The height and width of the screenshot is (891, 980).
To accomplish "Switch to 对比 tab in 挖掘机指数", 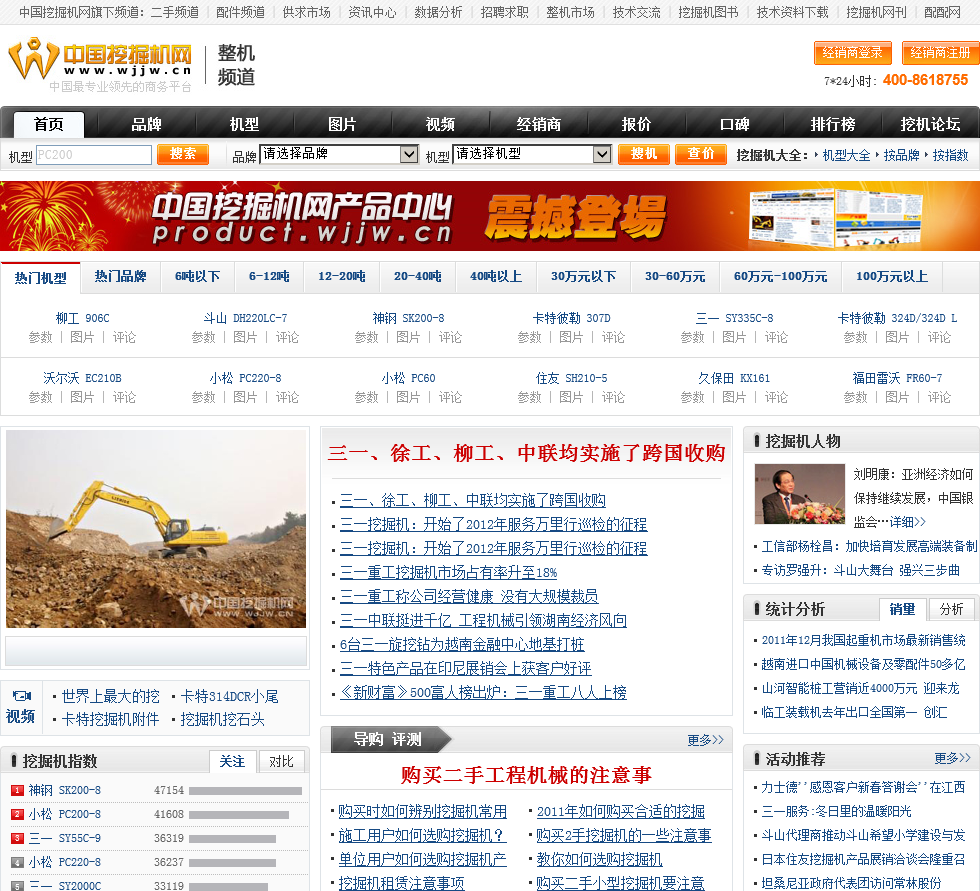I will pos(281,761).
